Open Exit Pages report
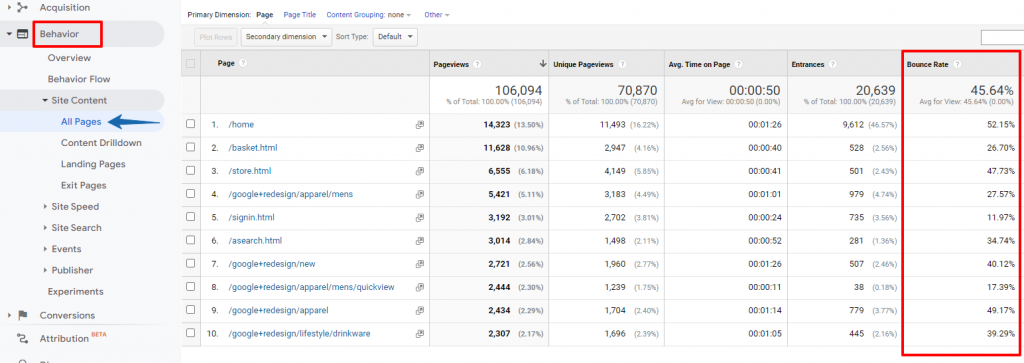This screenshot has height=363, width=1024. [84, 185]
